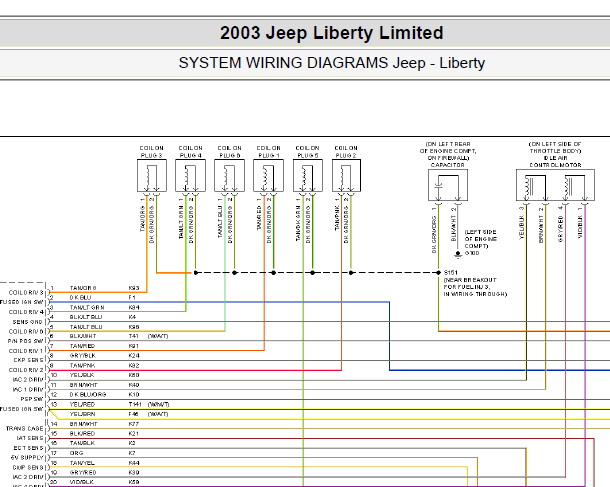The width and height of the screenshot is (610, 487).
Task: Click the 'COIL DRIV 4' connector label
Action: 26,312
